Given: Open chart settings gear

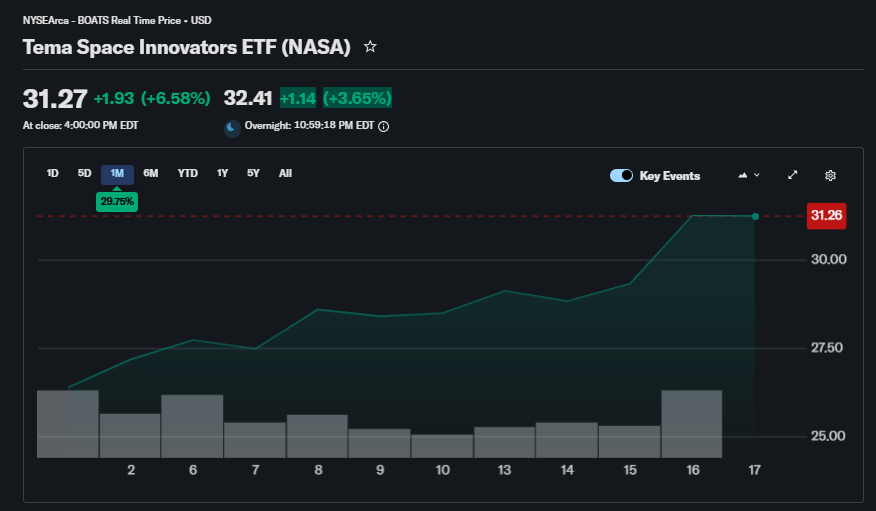Looking at the screenshot, I should pos(830,175).
